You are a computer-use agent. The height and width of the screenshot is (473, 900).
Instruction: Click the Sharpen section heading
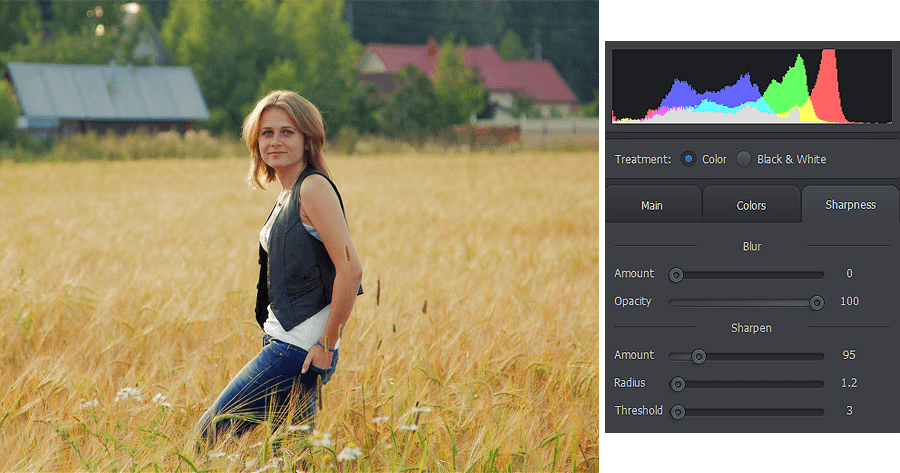point(751,328)
